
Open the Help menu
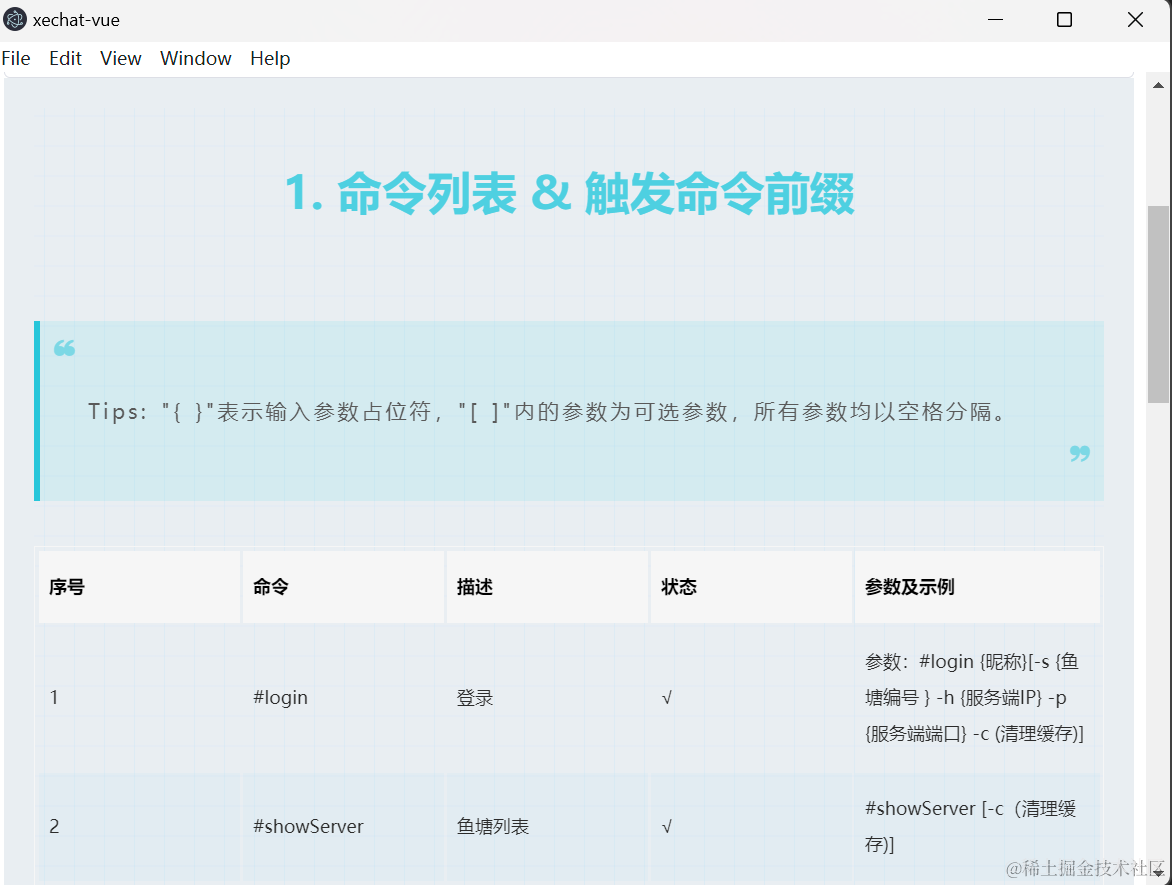(x=270, y=58)
